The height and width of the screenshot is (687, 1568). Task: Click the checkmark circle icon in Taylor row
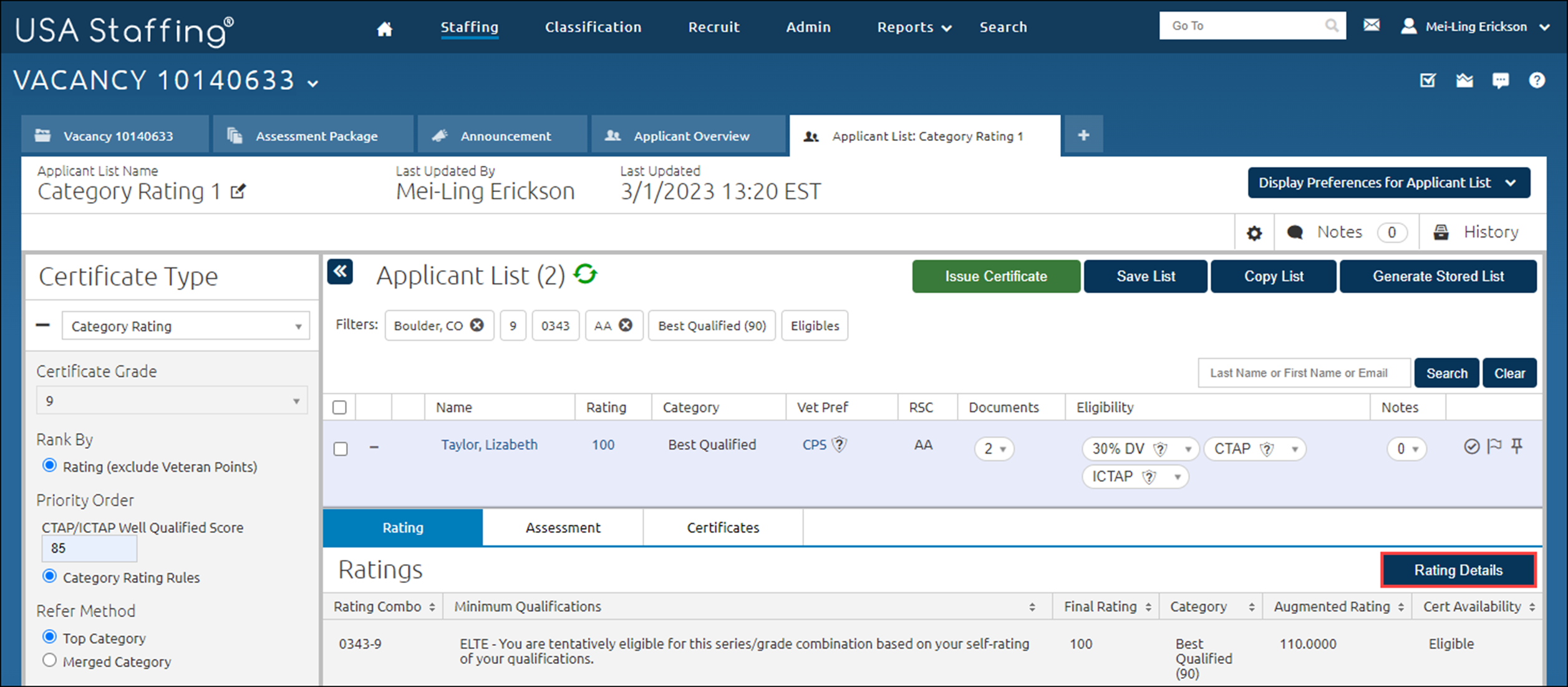pyautogui.click(x=1471, y=446)
